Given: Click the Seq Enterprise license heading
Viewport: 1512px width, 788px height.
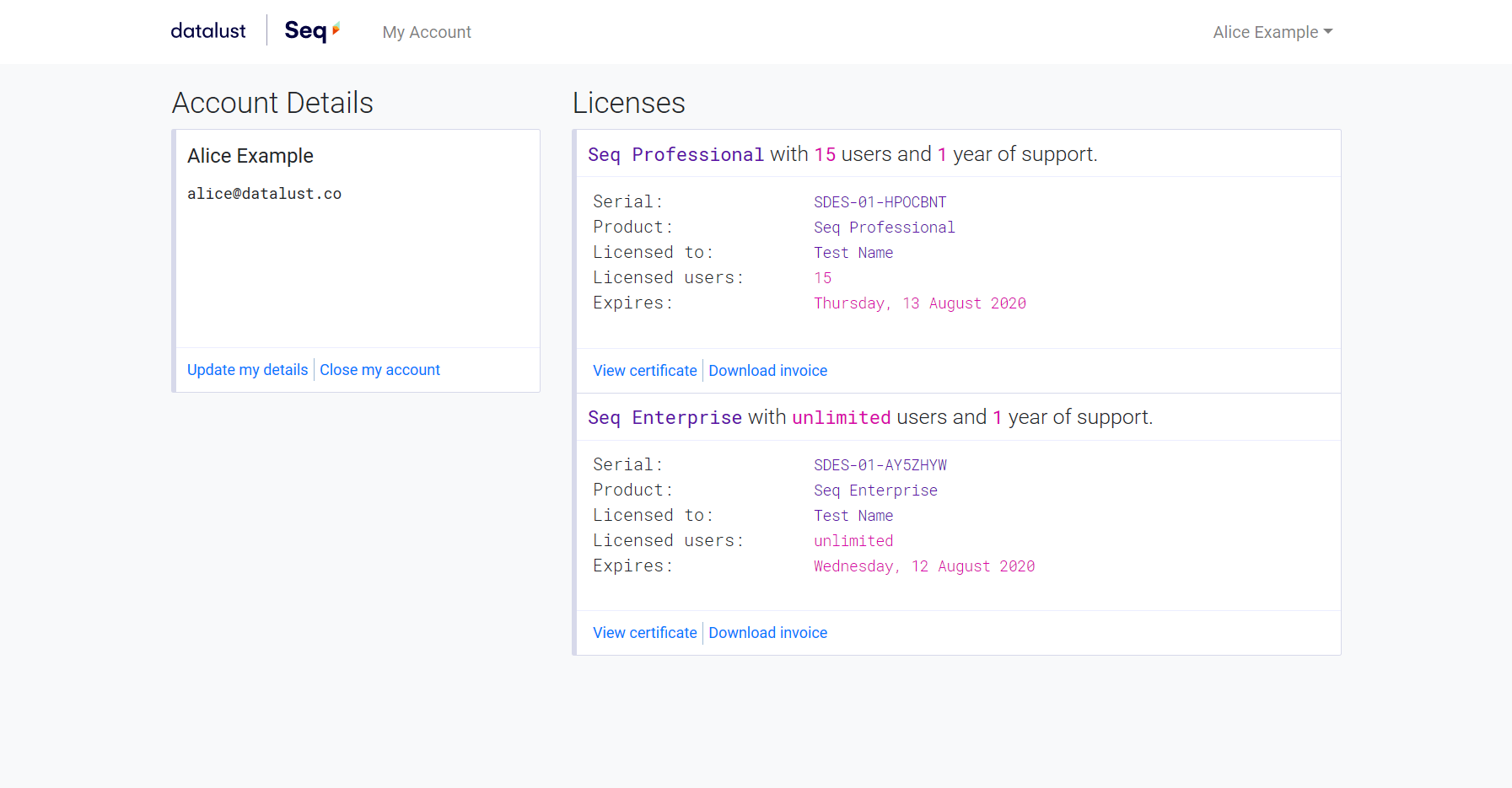Looking at the screenshot, I should 870,417.
